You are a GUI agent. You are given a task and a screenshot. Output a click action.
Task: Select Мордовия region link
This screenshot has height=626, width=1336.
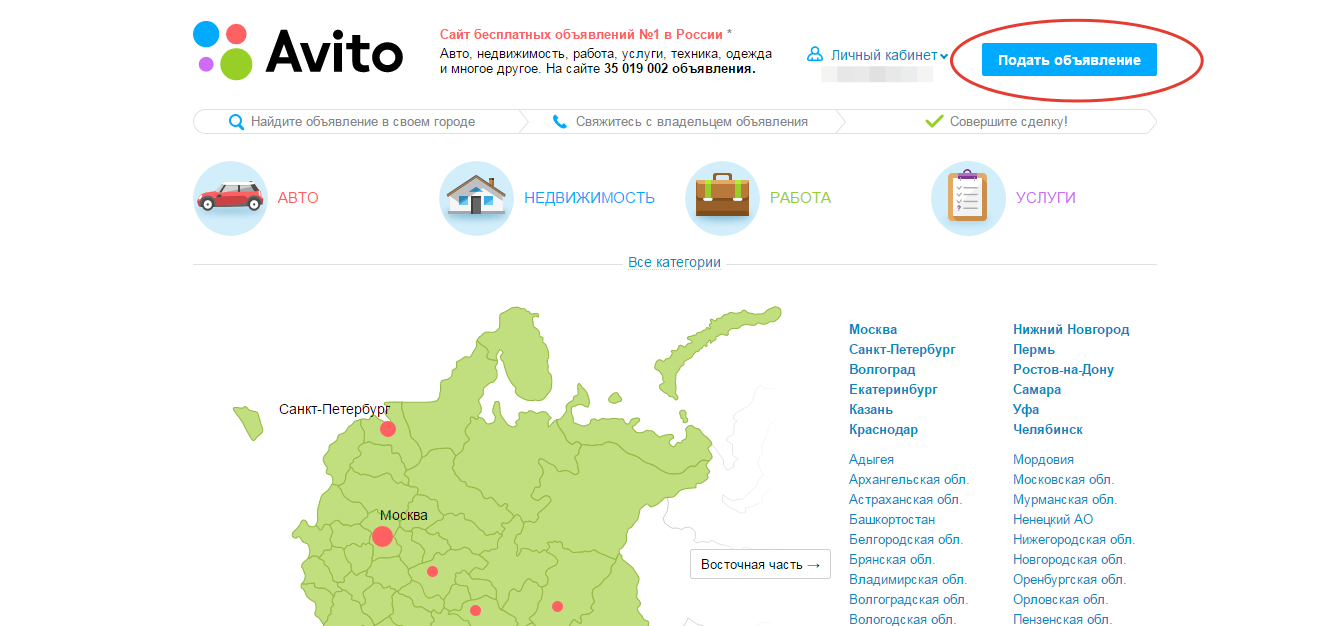pos(1043,459)
